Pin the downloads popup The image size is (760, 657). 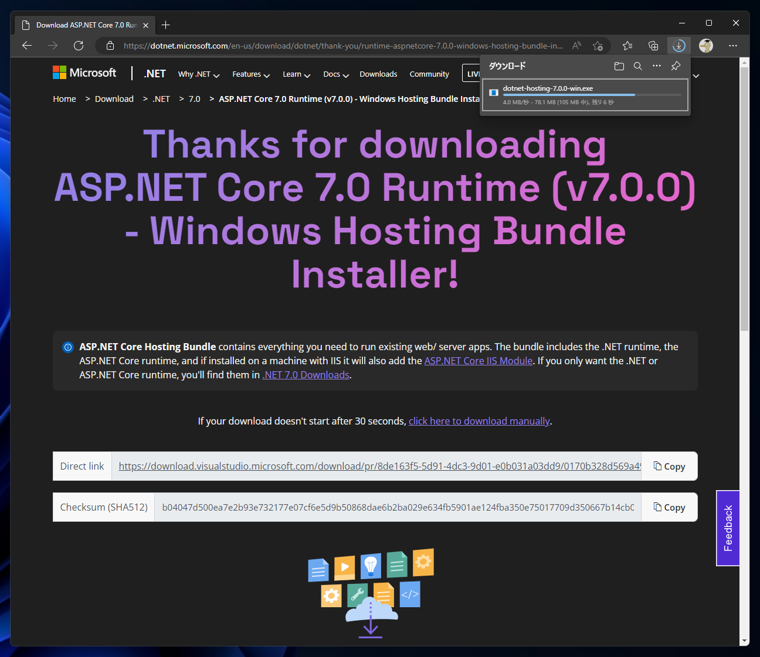(x=676, y=66)
